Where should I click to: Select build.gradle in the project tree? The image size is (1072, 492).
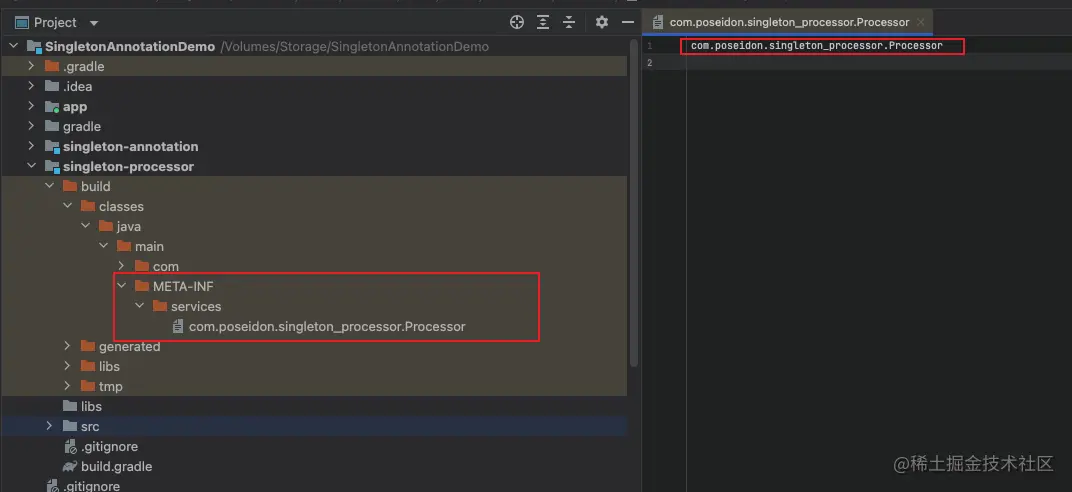(x=116, y=467)
